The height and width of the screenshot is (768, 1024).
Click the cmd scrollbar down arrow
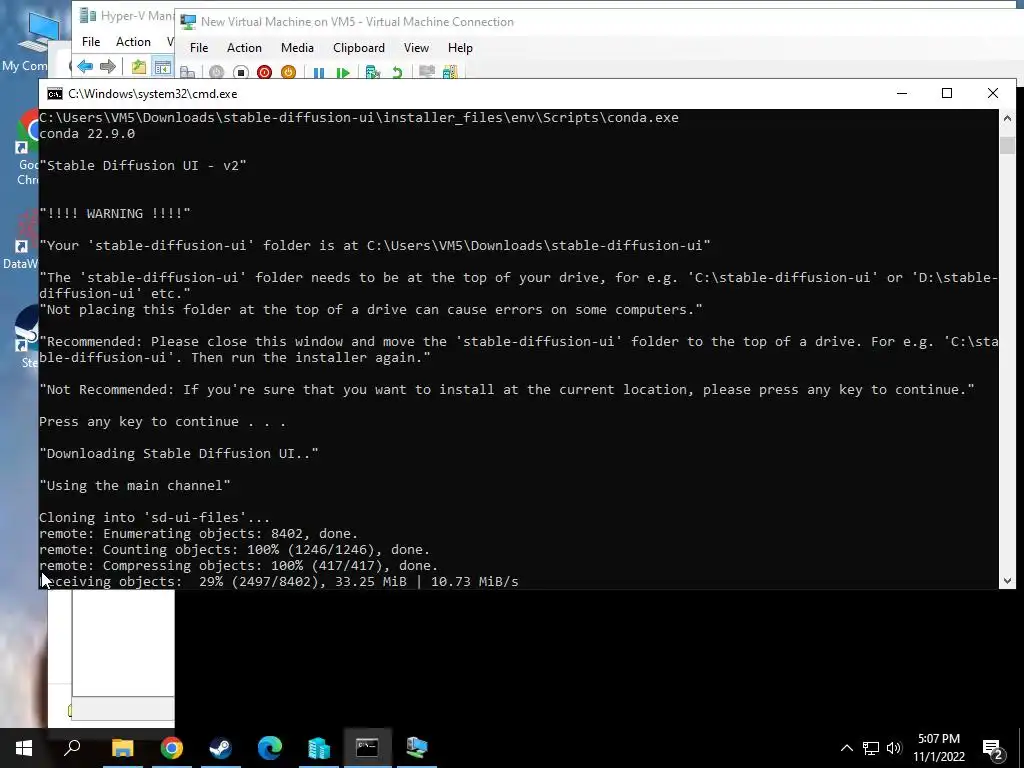1007,581
